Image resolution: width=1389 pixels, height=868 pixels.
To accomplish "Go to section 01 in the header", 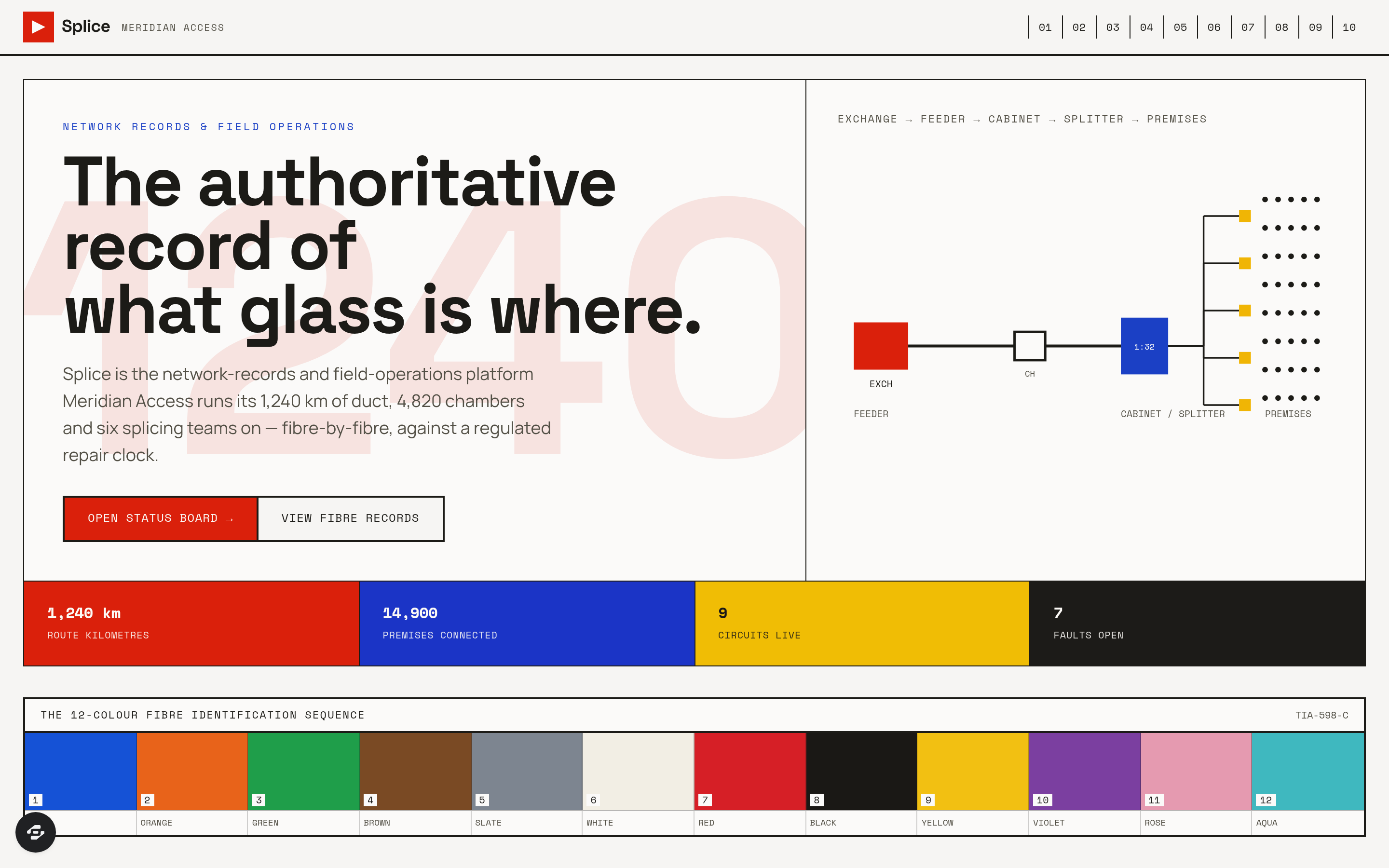I will pyautogui.click(x=1045, y=27).
